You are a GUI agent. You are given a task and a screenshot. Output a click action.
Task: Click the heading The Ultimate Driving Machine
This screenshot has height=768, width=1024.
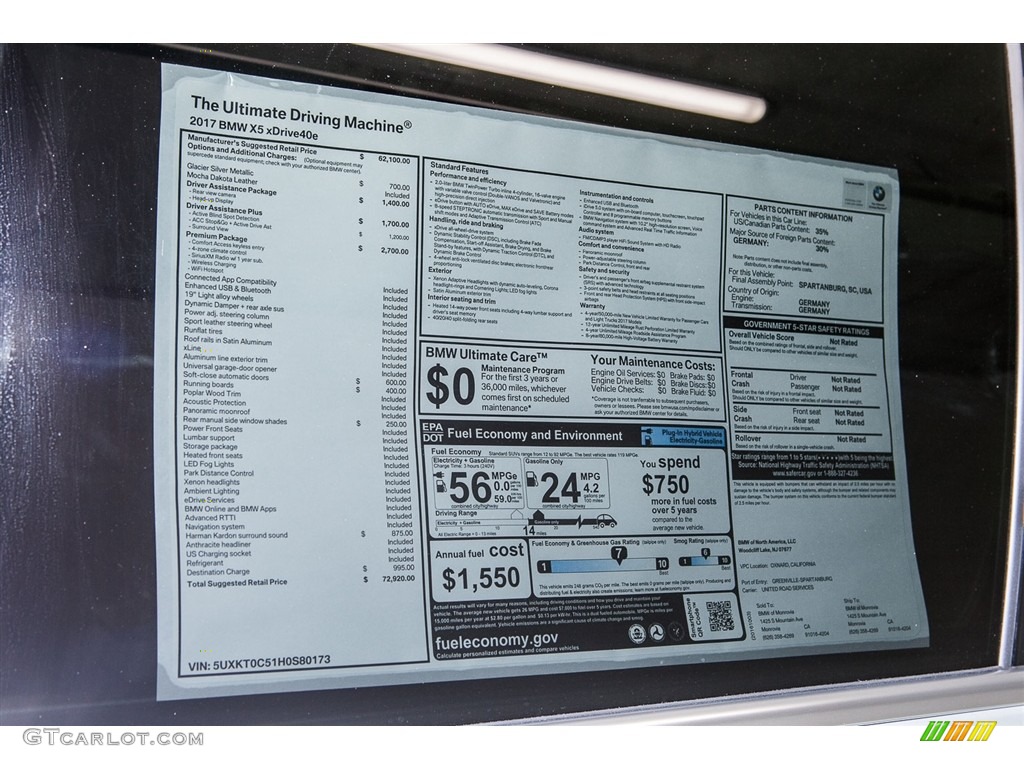click(301, 115)
